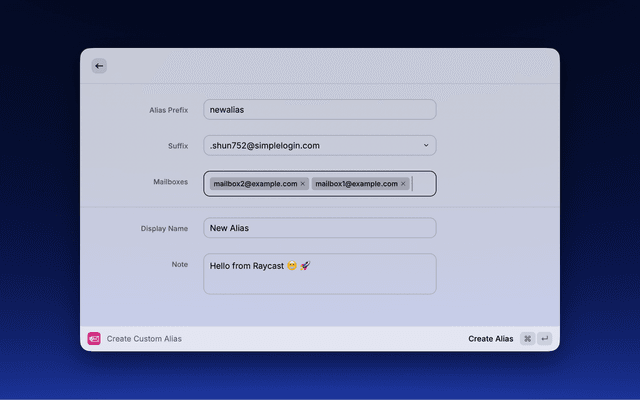Remove mailbox2@example.com tag via its x
This screenshot has height=400, width=640.
[303, 184]
